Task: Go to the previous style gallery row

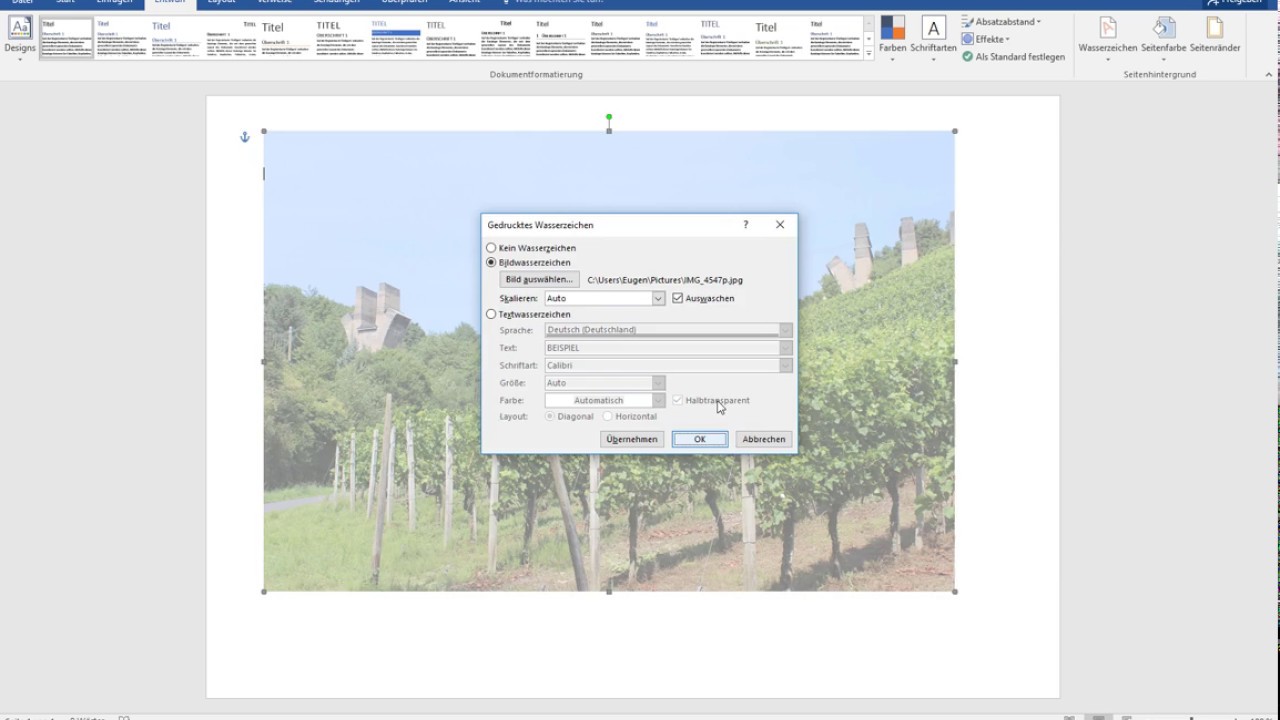Action: [x=869, y=23]
